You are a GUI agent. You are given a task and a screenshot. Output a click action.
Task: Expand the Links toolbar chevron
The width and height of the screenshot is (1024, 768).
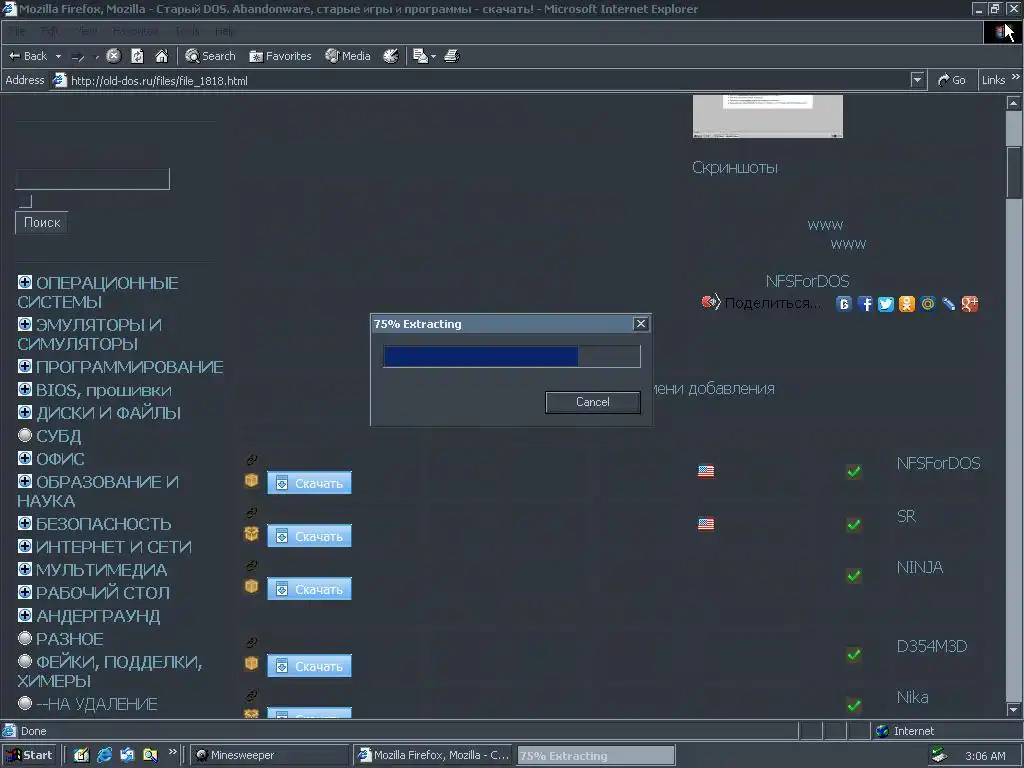point(1016,77)
